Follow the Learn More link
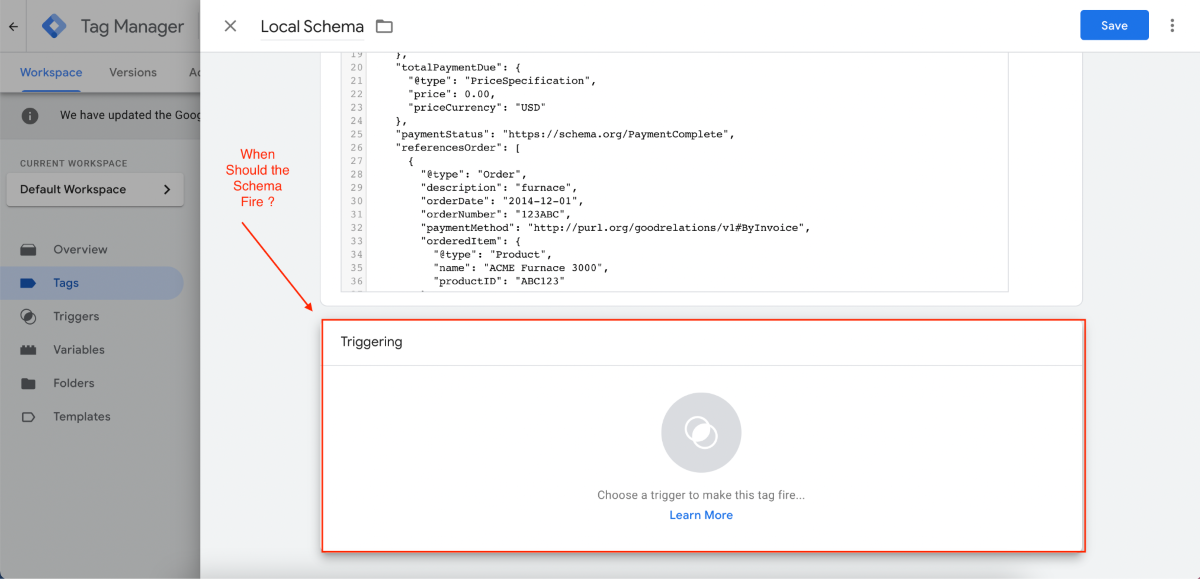The height and width of the screenshot is (579, 1200). pos(701,515)
